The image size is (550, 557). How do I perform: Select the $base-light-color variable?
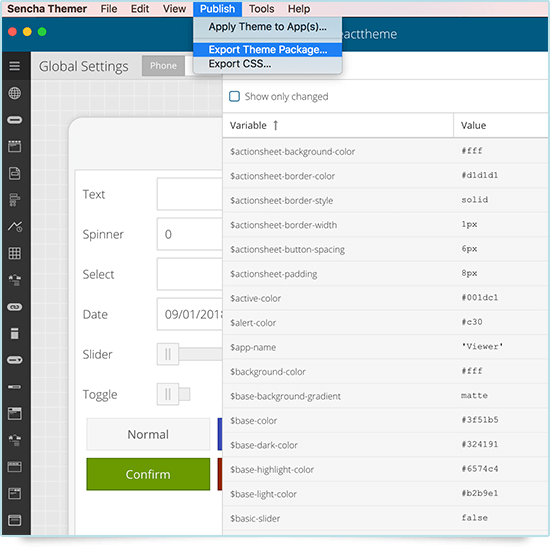coord(263,494)
